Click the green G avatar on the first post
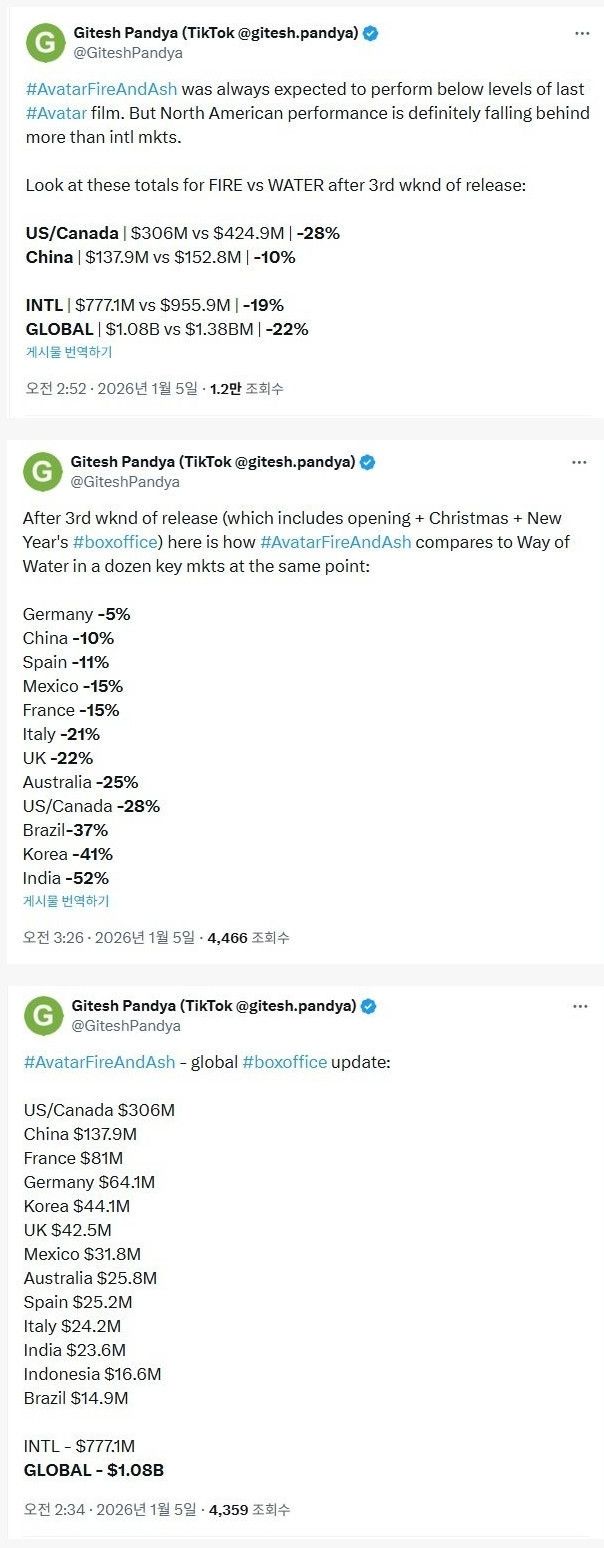Image resolution: width=604 pixels, height=1548 pixels. (44, 42)
